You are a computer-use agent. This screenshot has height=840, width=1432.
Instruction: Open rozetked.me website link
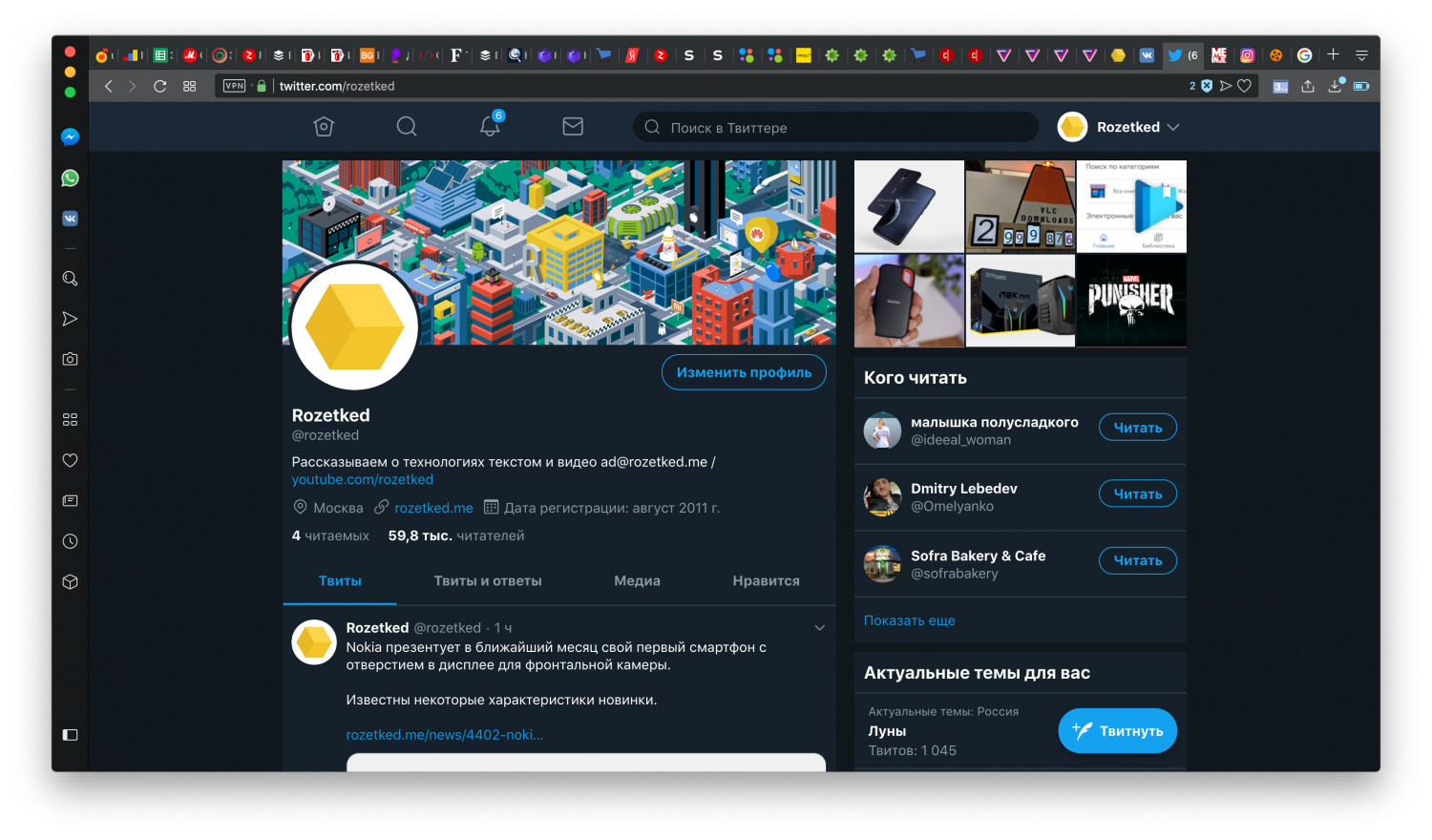(x=433, y=508)
